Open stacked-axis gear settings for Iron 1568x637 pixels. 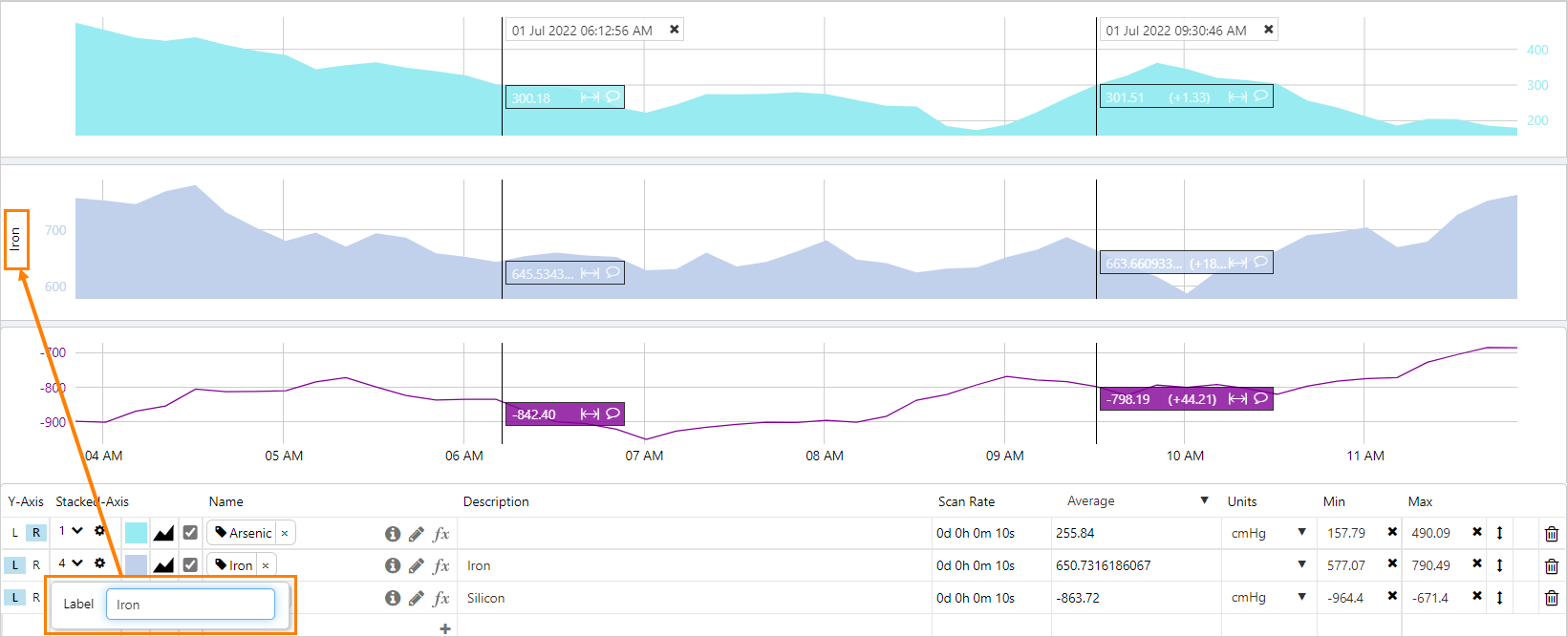[99, 563]
